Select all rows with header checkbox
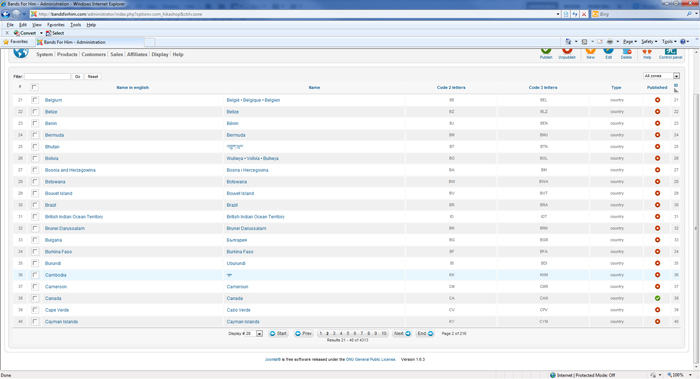This screenshot has width=700, height=379. (34, 87)
